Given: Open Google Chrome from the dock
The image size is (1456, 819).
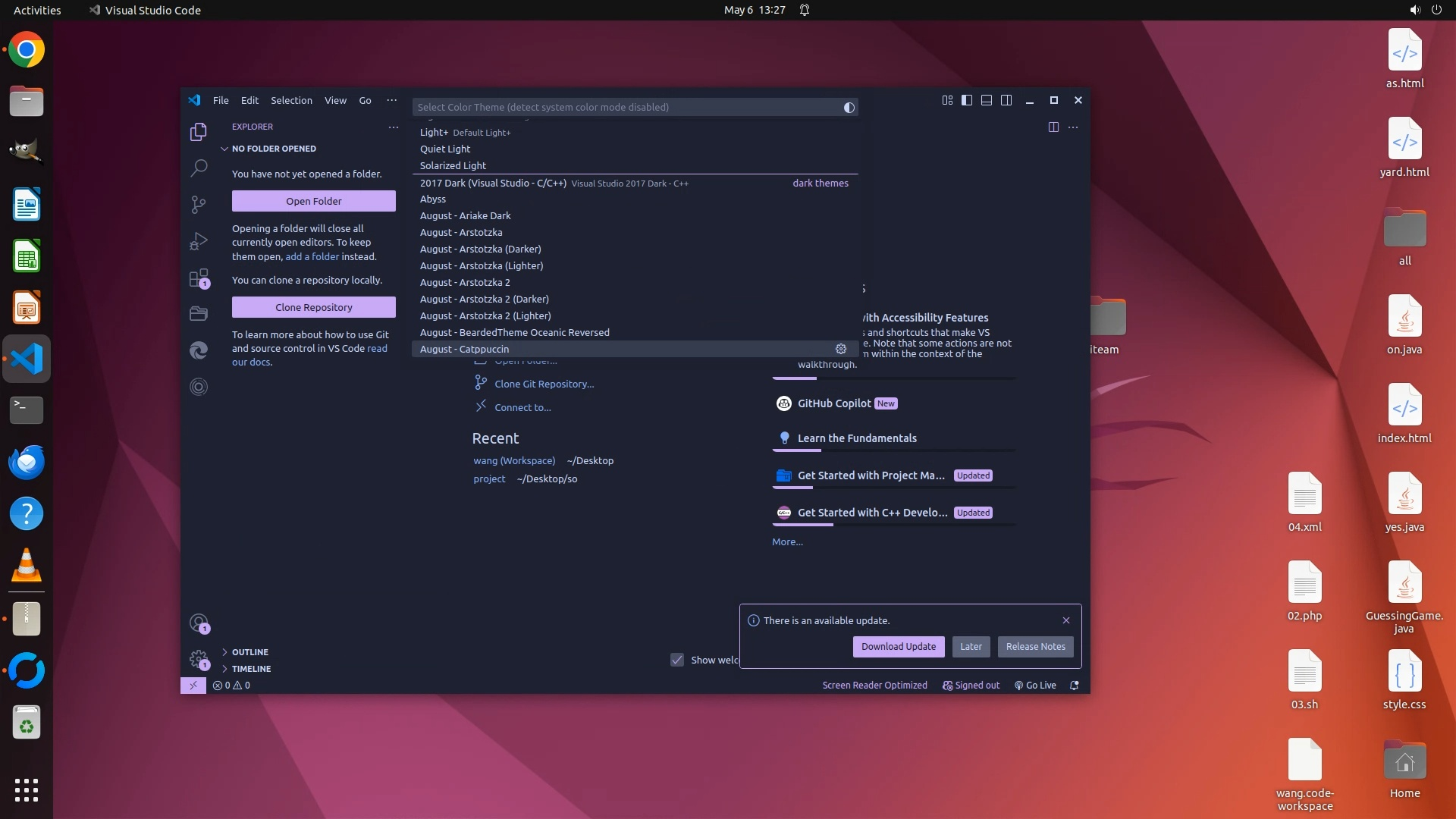Looking at the screenshot, I should pos(27,50).
